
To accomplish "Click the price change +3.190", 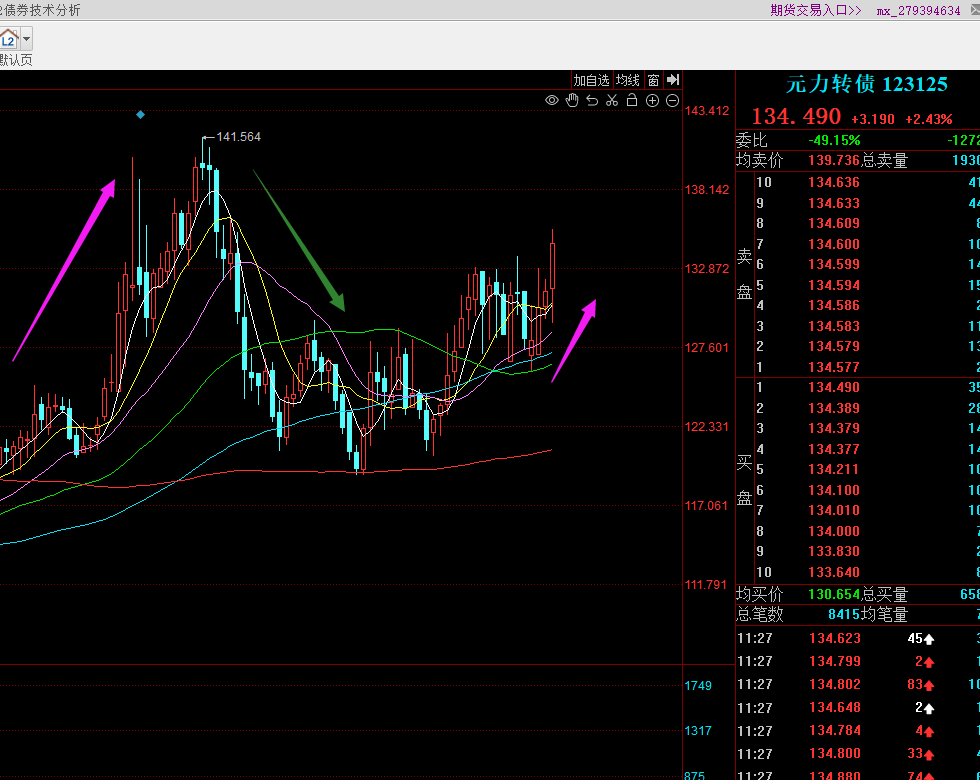I will coord(872,119).
